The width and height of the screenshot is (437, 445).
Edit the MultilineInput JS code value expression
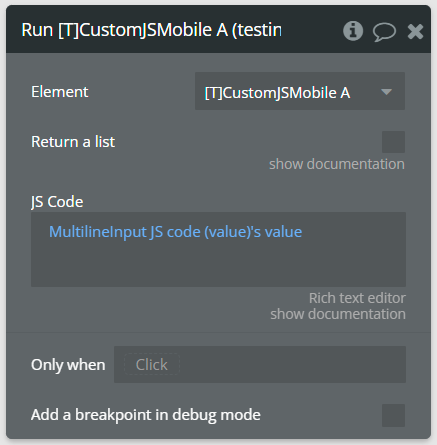tap(175, 232)
